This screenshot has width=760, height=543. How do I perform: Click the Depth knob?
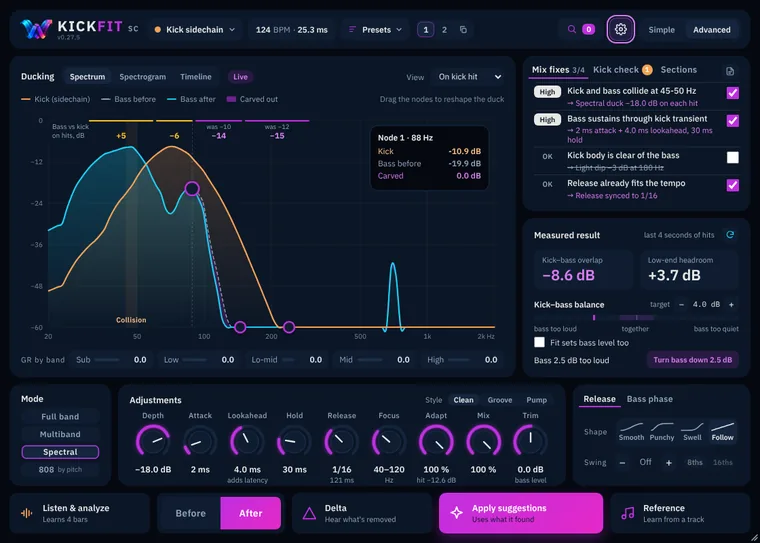coord(153,441)
